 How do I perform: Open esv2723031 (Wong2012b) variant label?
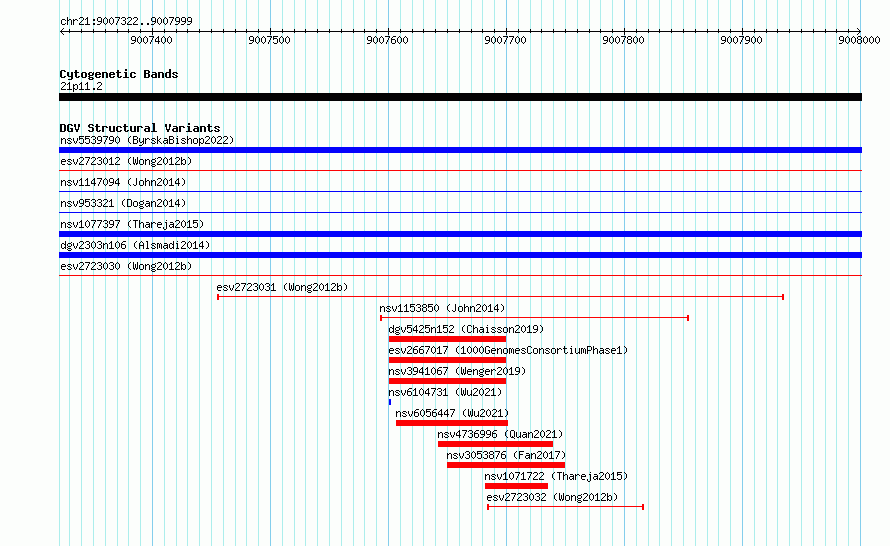(282, 287)
